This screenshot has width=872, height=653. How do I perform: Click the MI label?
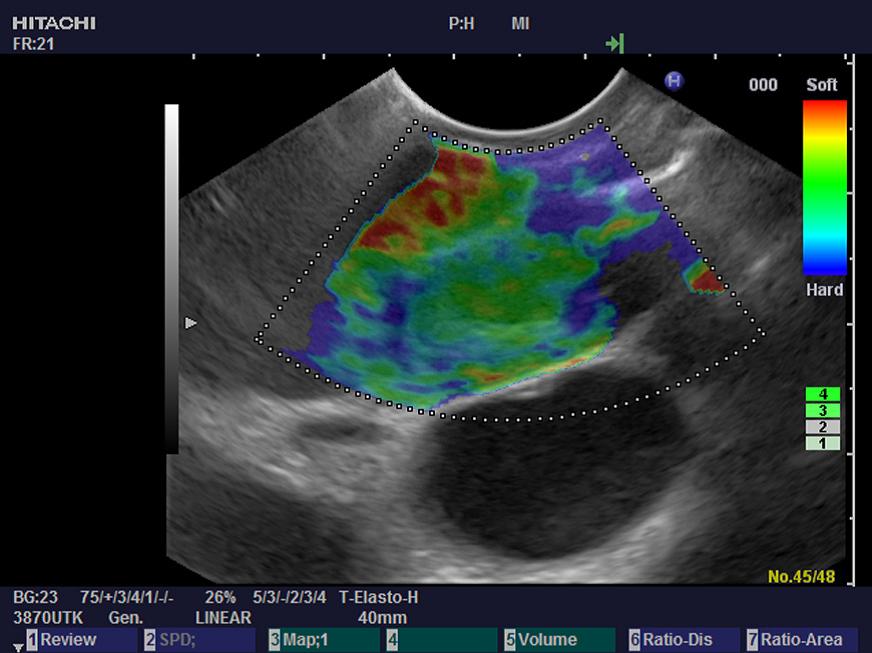520,24
